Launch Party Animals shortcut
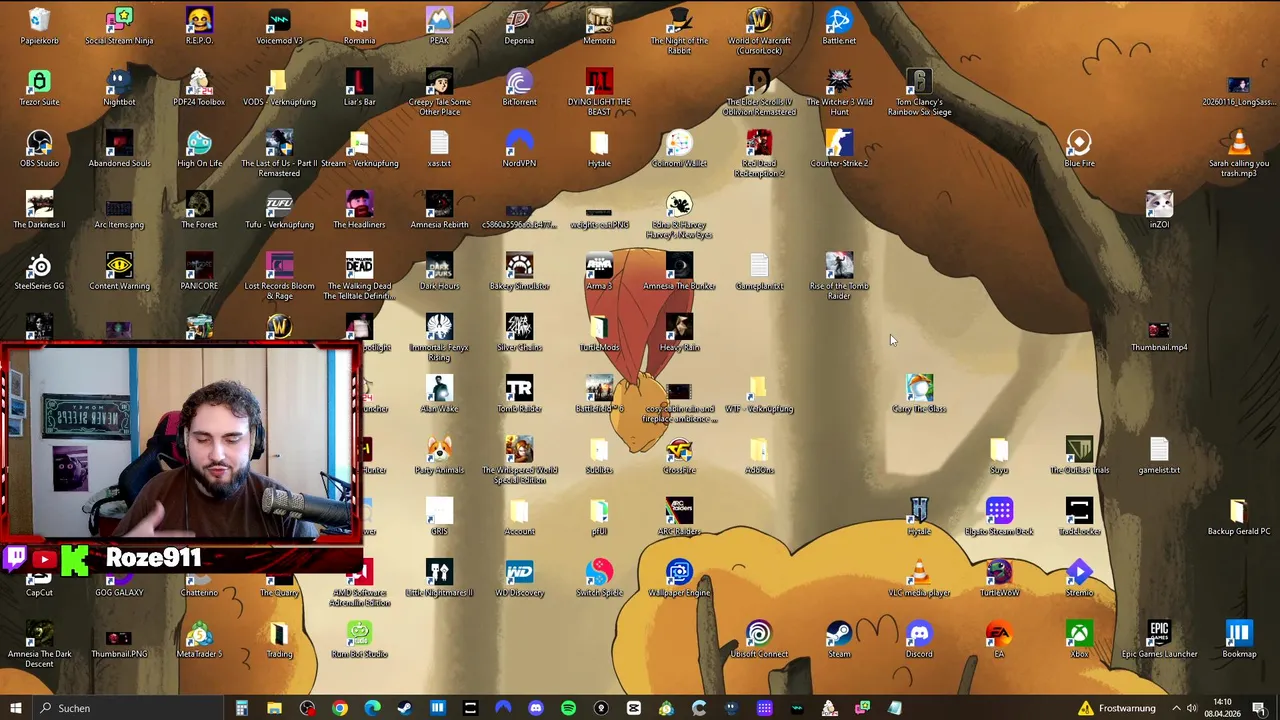This screenshot has width=1280, height=720. tap(439, 455)
